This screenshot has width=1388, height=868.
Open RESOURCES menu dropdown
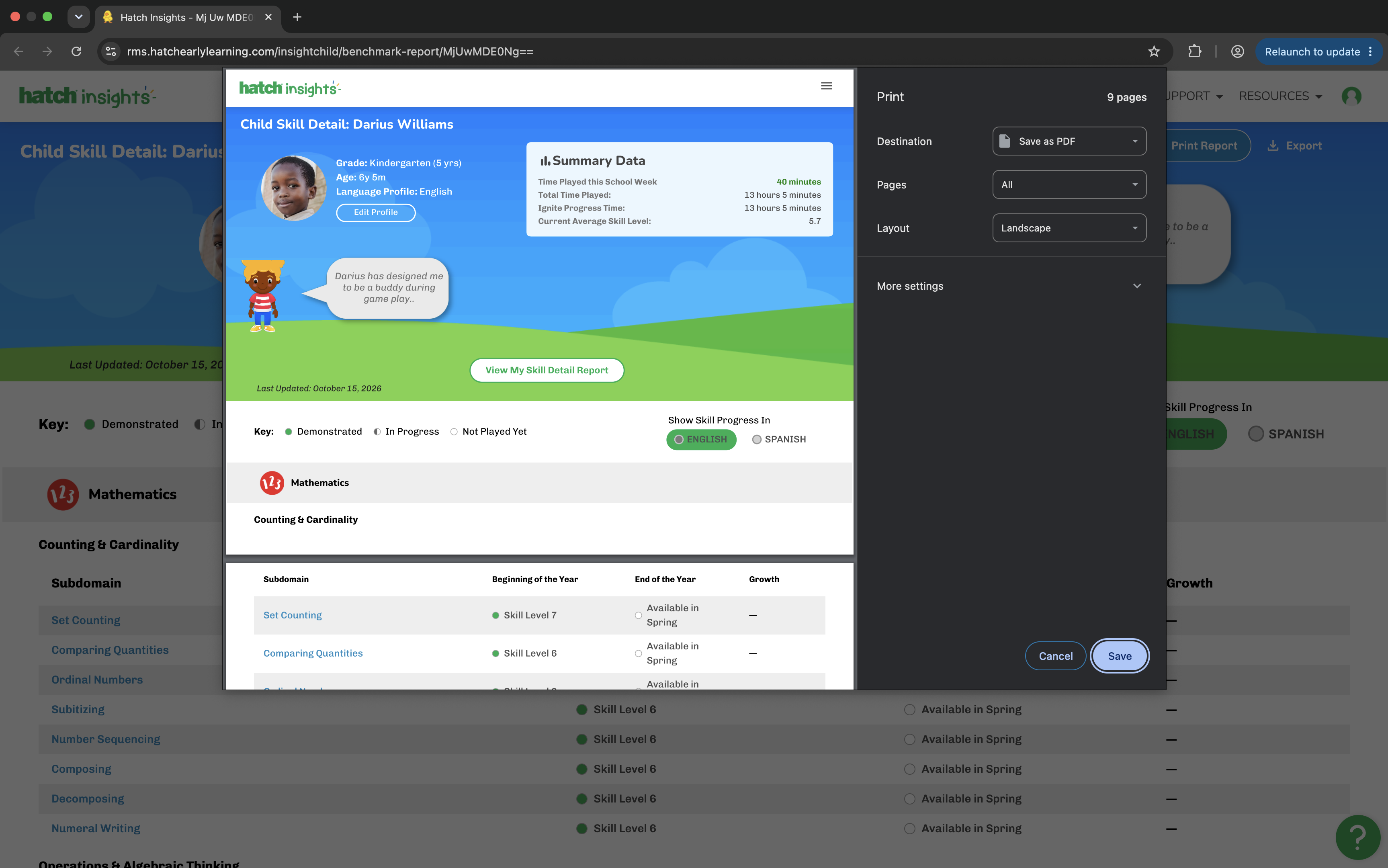coord(1280,96)
